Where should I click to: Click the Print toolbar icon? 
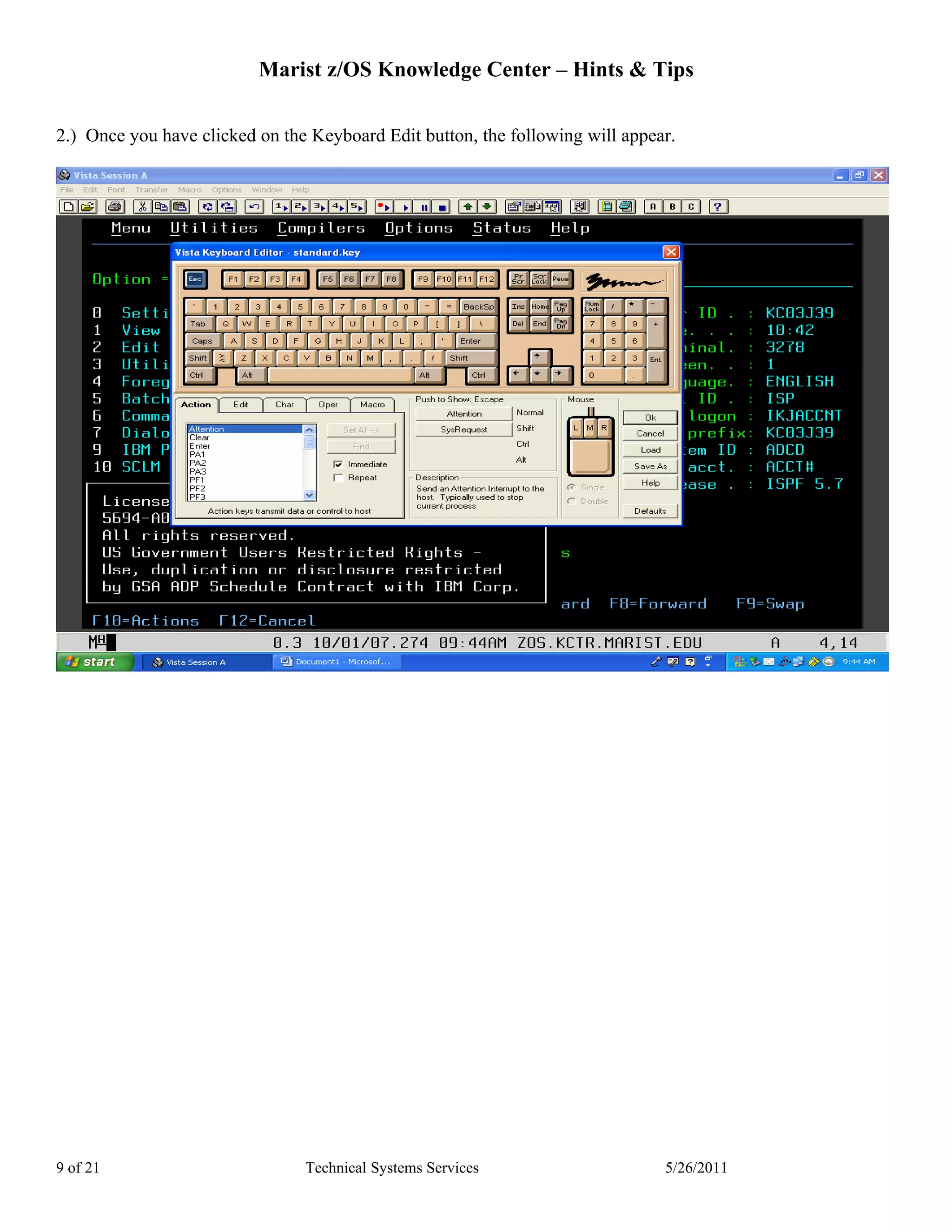point(115,207)
